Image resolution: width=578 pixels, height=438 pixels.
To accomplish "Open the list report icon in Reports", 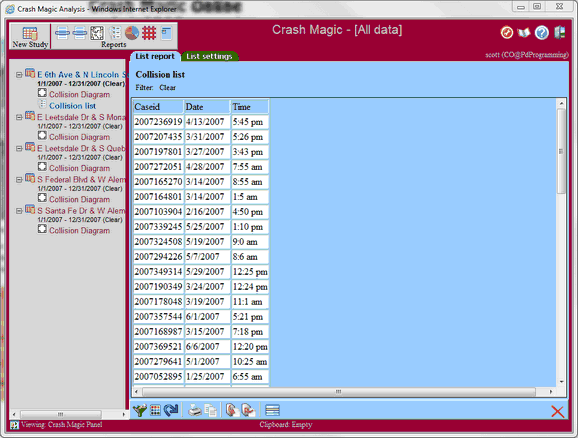I will click(115, 33).
